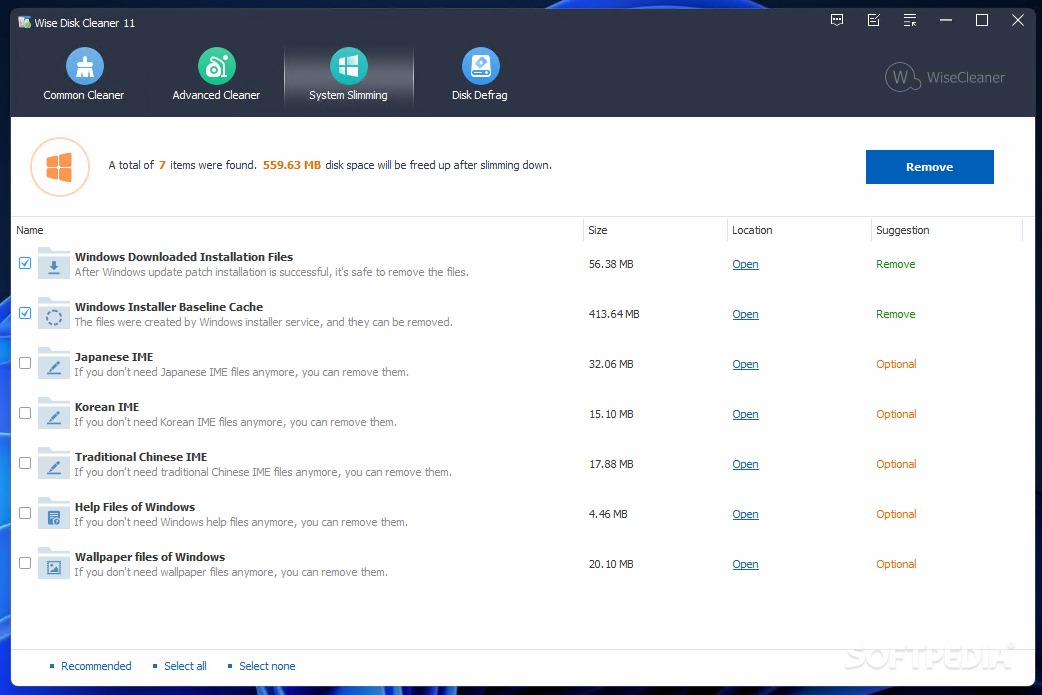
Task: Open the Advanced Cleaner icon
Action: pyautogui.click(x=217, y=66)
